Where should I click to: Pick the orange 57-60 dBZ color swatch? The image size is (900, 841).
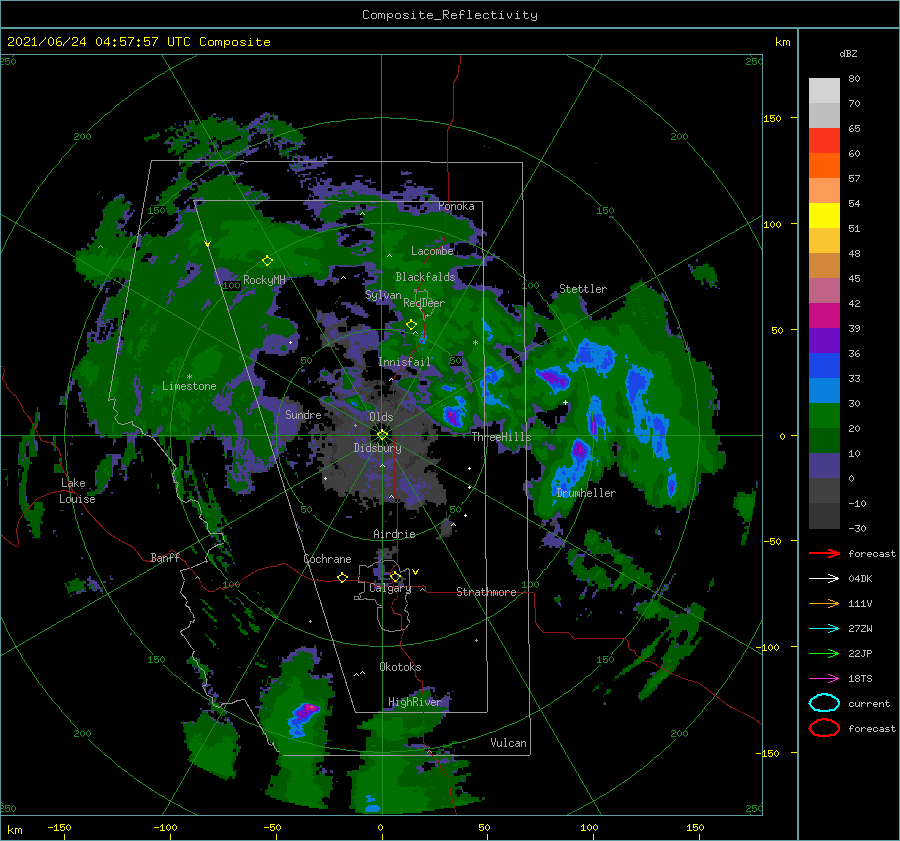[824, 166]
